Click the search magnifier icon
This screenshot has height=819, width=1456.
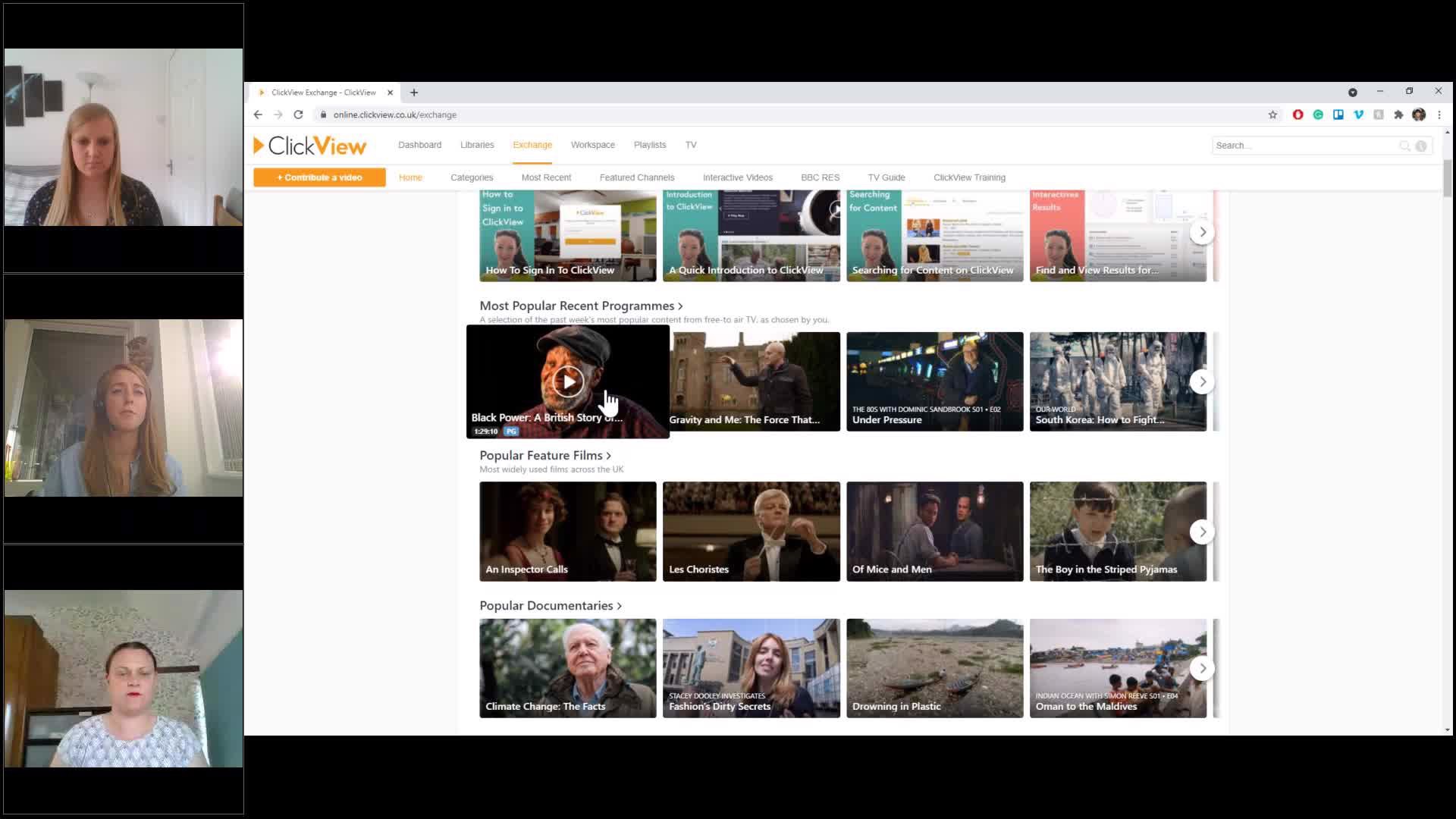[x=1404, y=146]
